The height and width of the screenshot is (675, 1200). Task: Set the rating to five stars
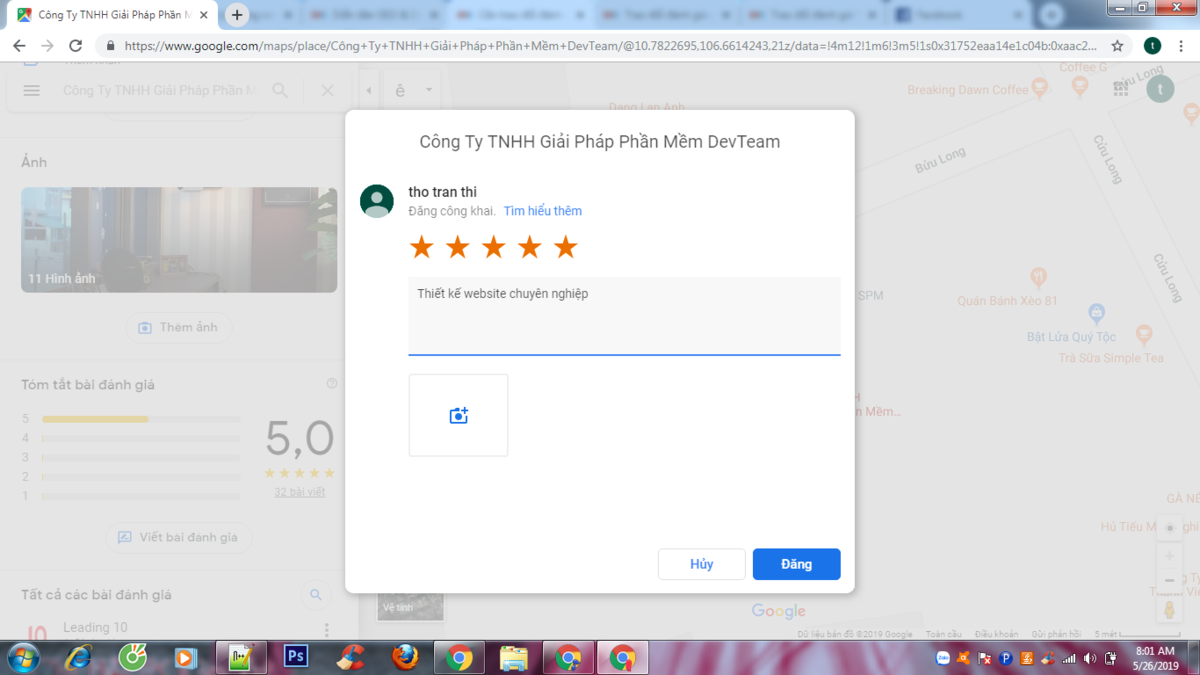pos(565,247)
